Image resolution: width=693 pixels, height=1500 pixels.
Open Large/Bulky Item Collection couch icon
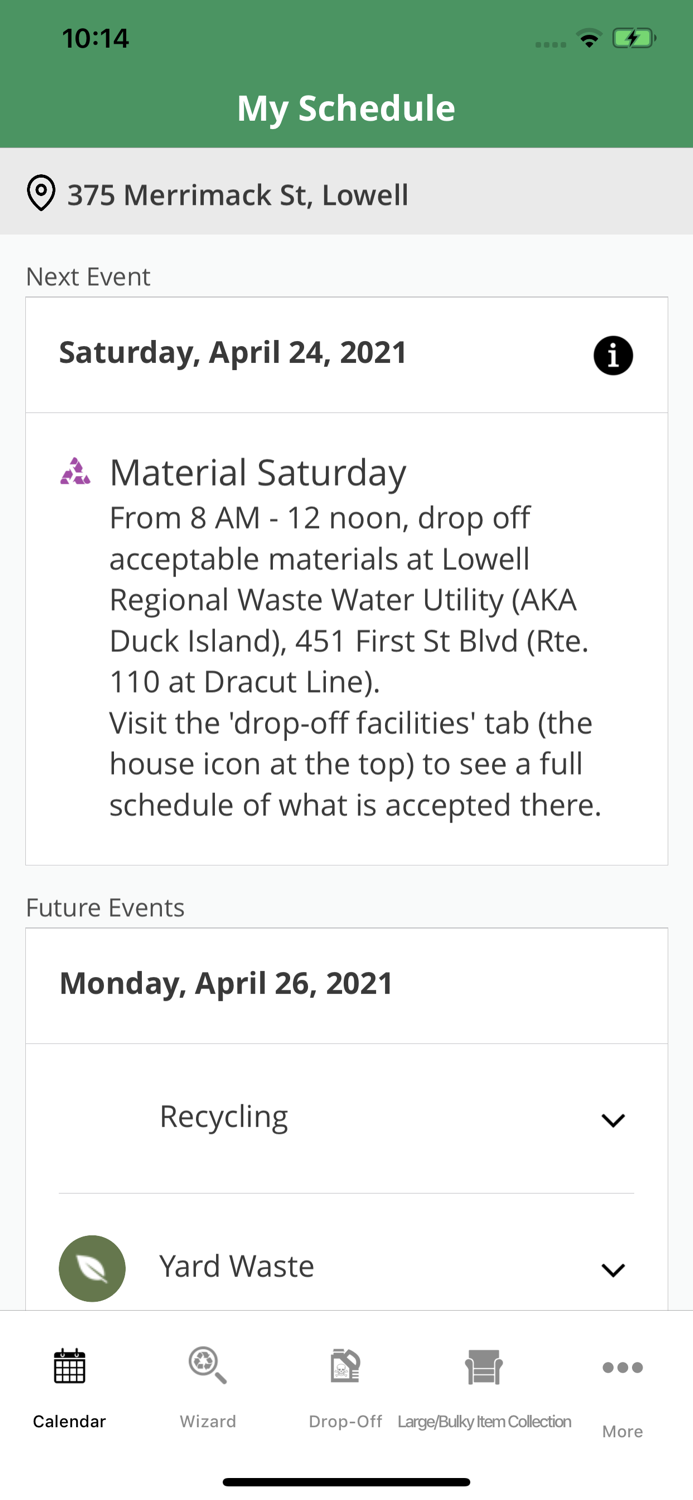484,1365
